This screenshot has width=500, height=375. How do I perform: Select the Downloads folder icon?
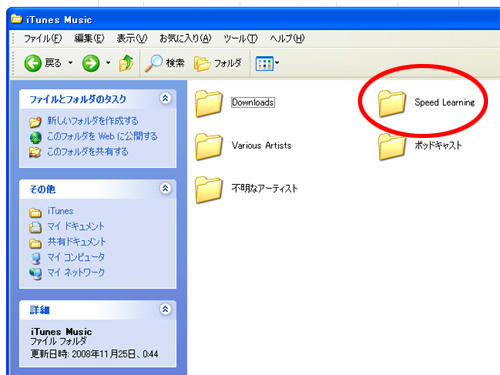(x=209, y=103)
